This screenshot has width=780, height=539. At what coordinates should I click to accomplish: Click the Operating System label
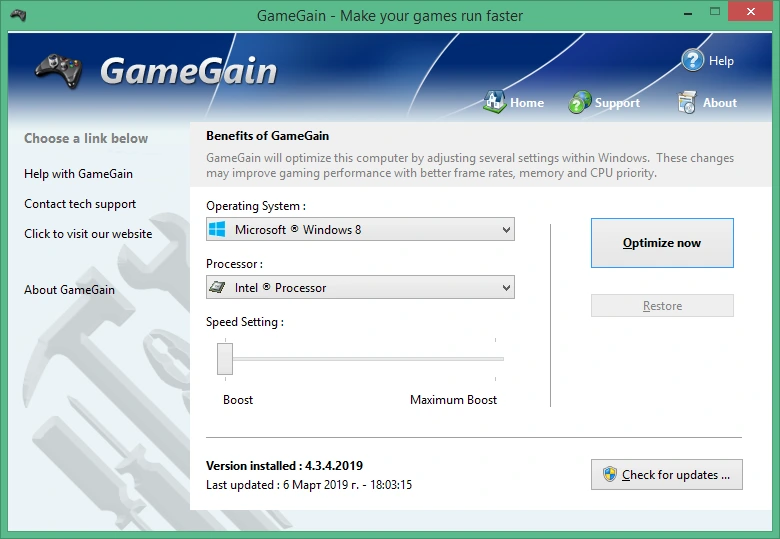click(x=256, y=206)
